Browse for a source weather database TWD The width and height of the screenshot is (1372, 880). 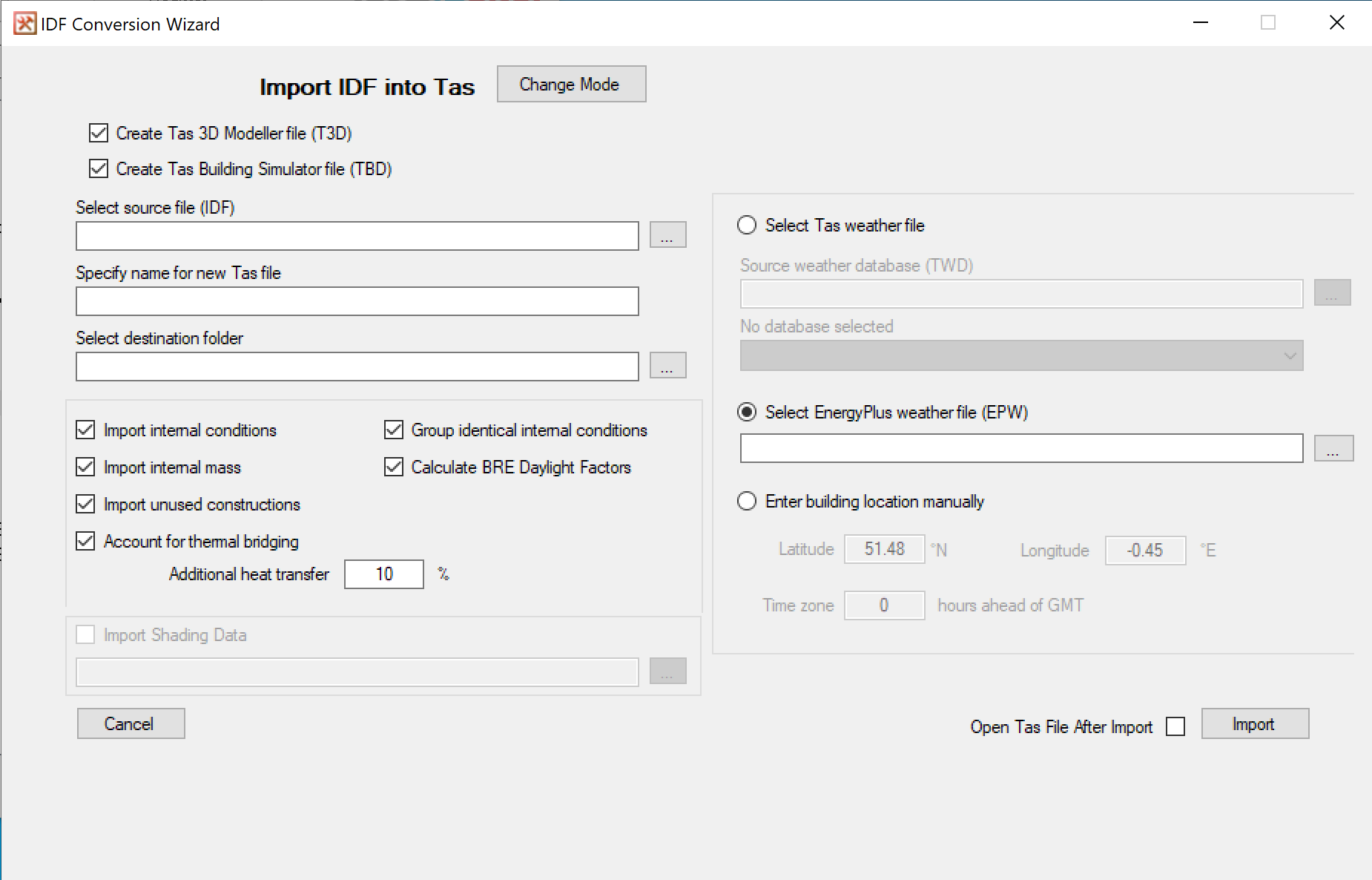click(1333, 292)
